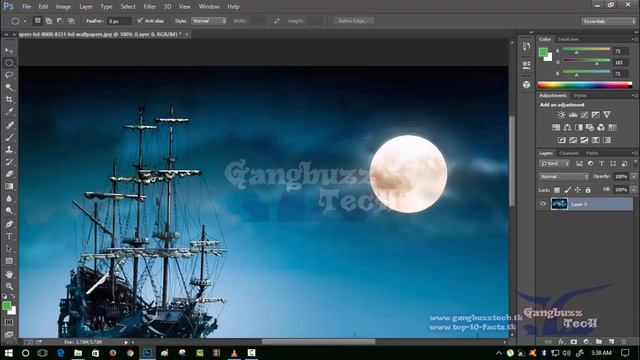Viewport: 640px width, 360px height.
Task: Select the Dodge tool
Action: 9,211
